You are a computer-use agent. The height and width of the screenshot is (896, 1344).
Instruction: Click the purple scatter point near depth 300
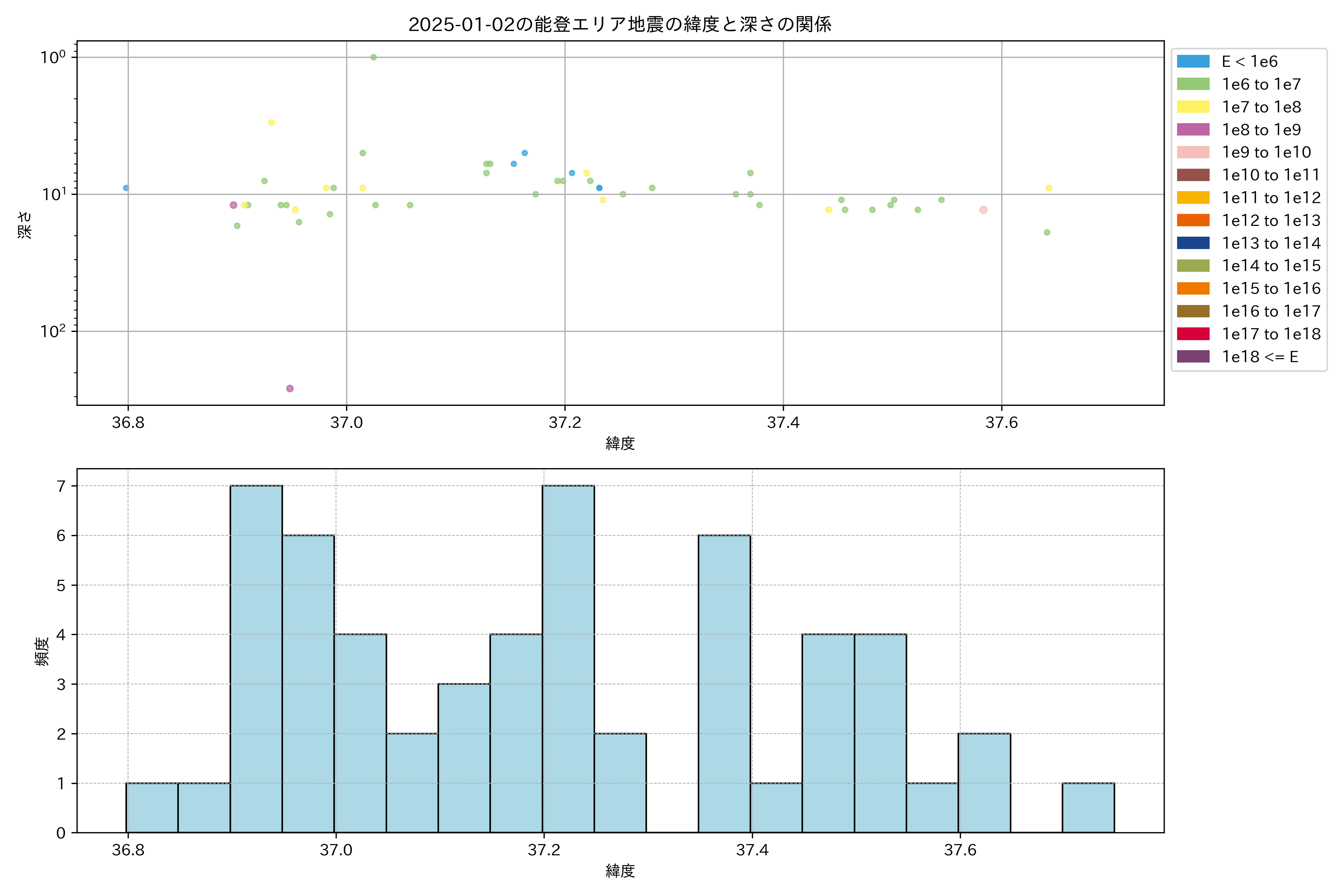pos(290,389)
